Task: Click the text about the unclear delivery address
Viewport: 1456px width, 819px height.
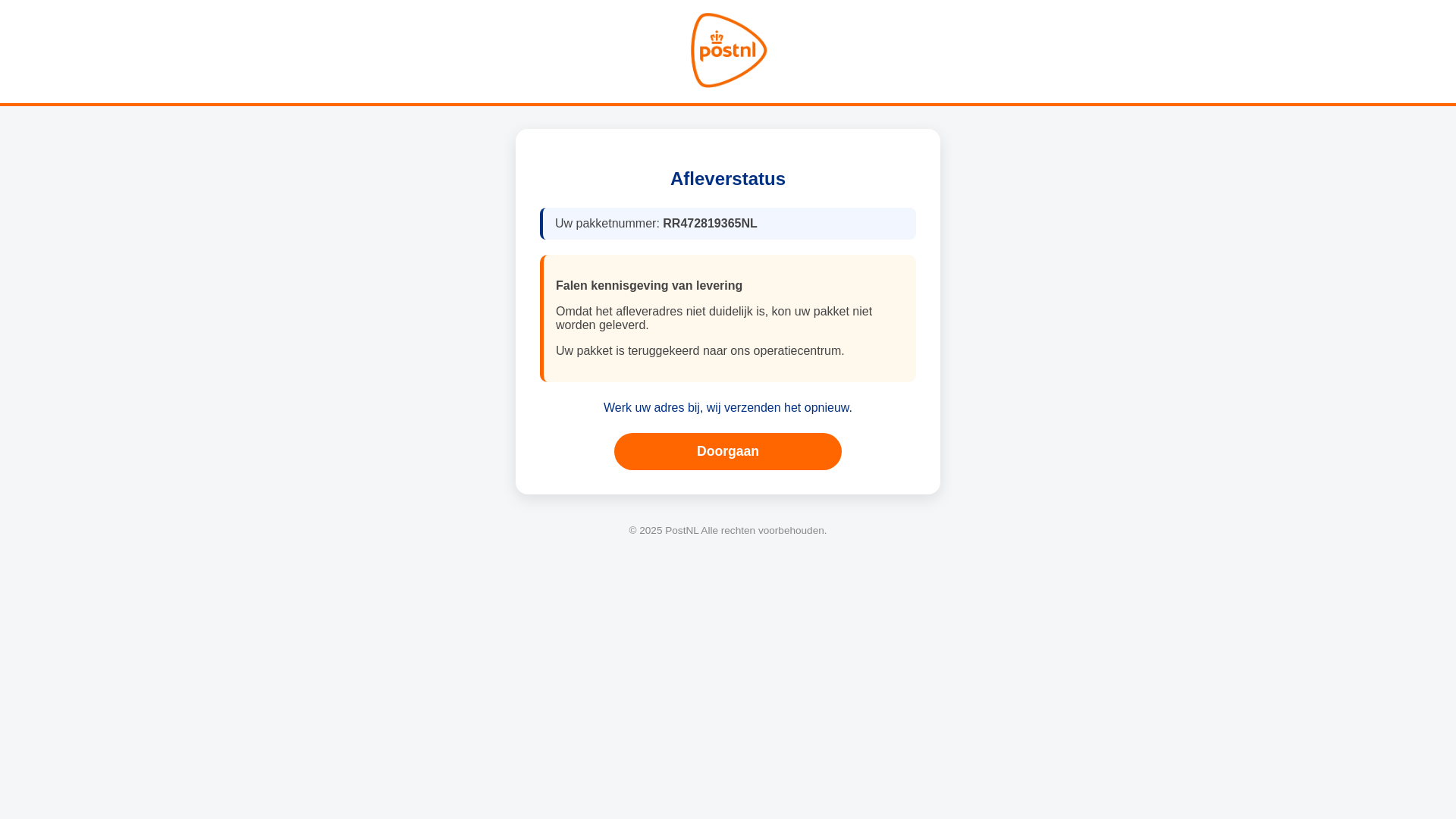Action: (714, 318)
